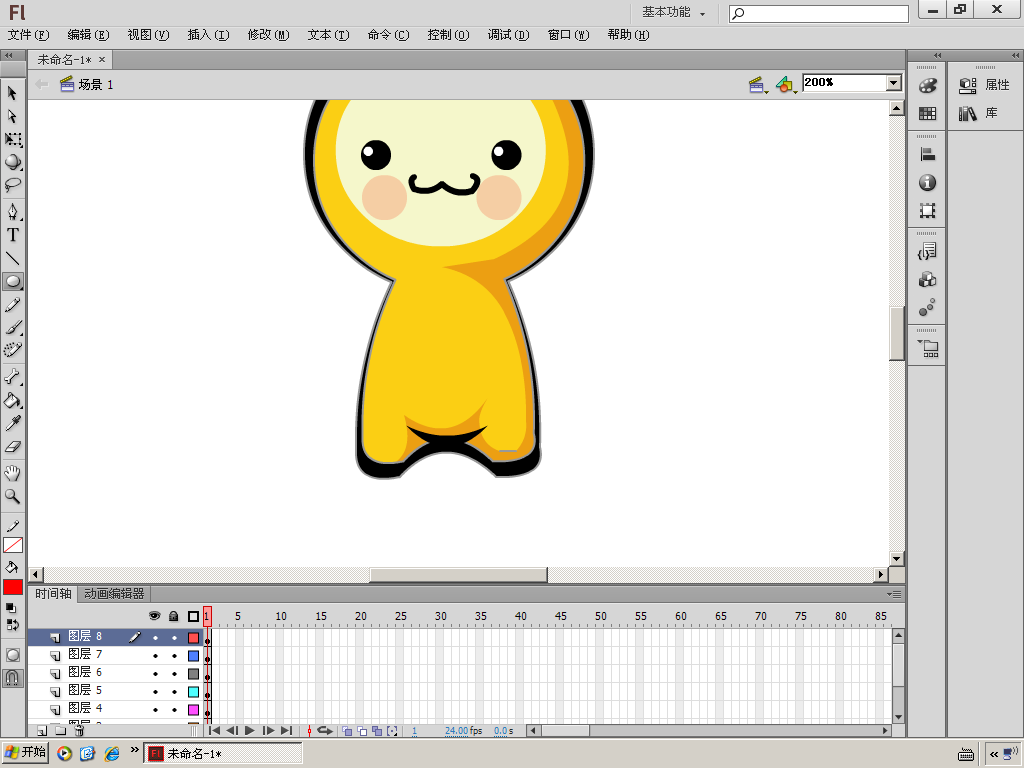This screenshot has width=1024, height=768.
Task: Open the Edit Scene dropdown
Action: pyautogui.click(x=757, y=85)
